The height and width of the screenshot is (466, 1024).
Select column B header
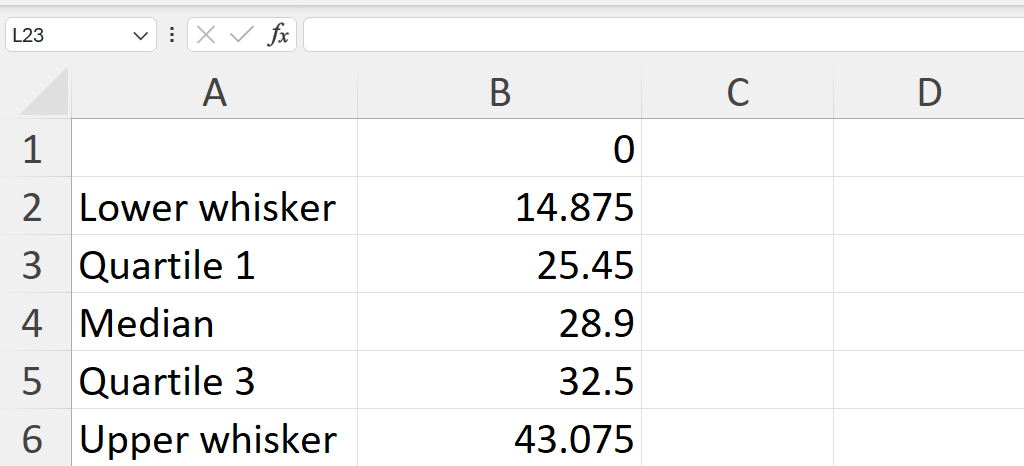coord(500,93)
